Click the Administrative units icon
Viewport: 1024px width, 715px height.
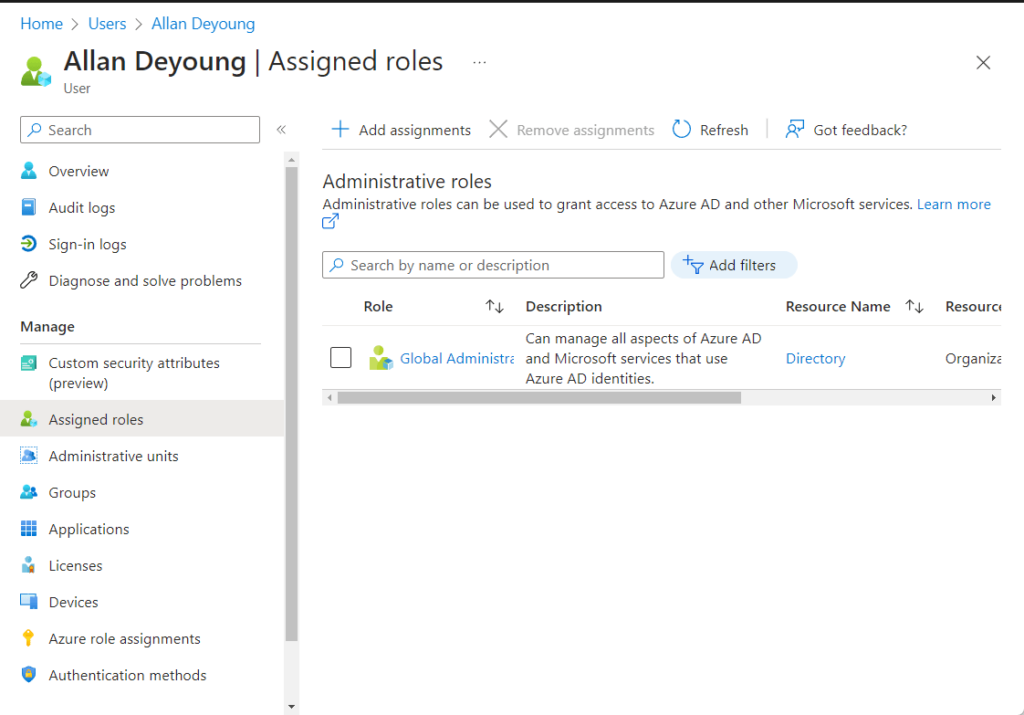pos(29,456)
